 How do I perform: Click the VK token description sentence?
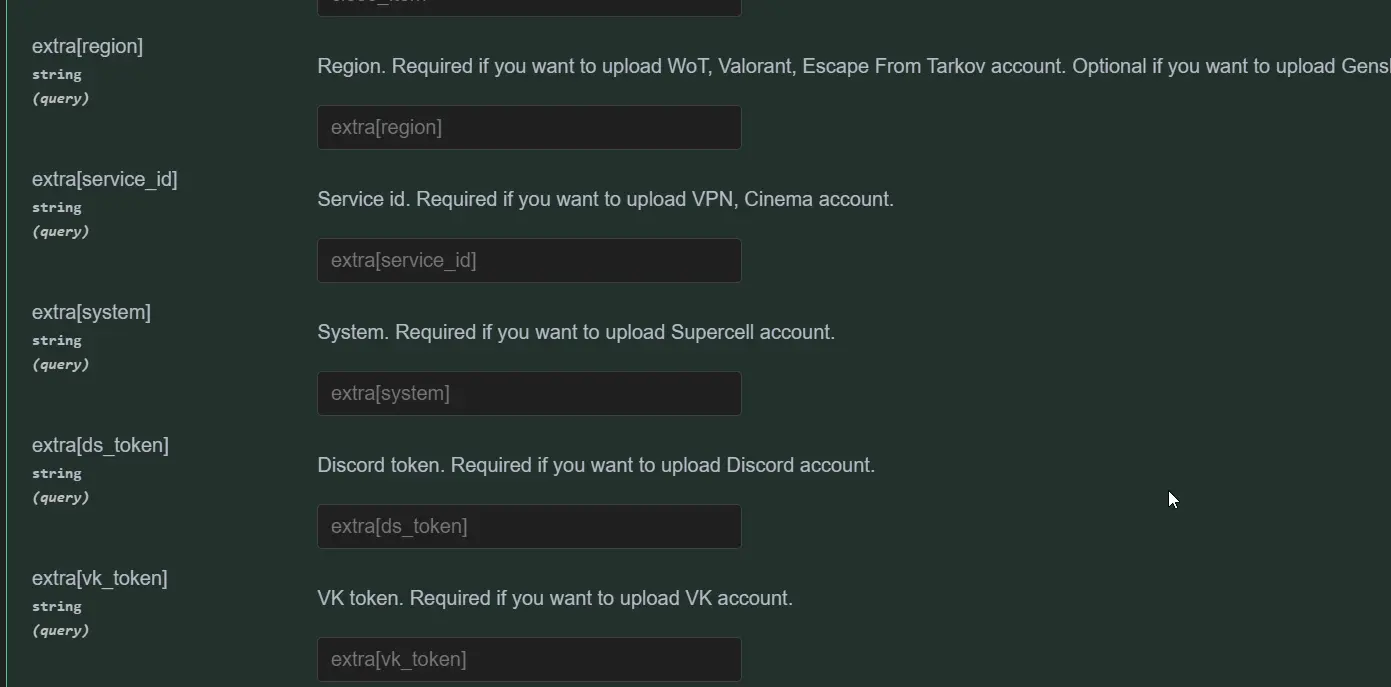555,598
